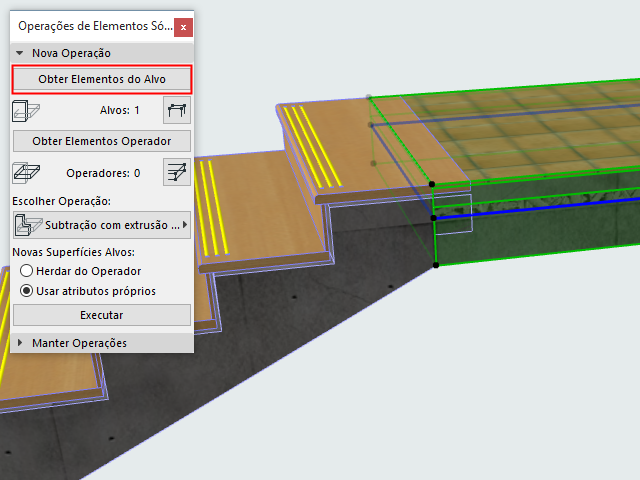Collapse the Nova Operação section

point(19,53)
